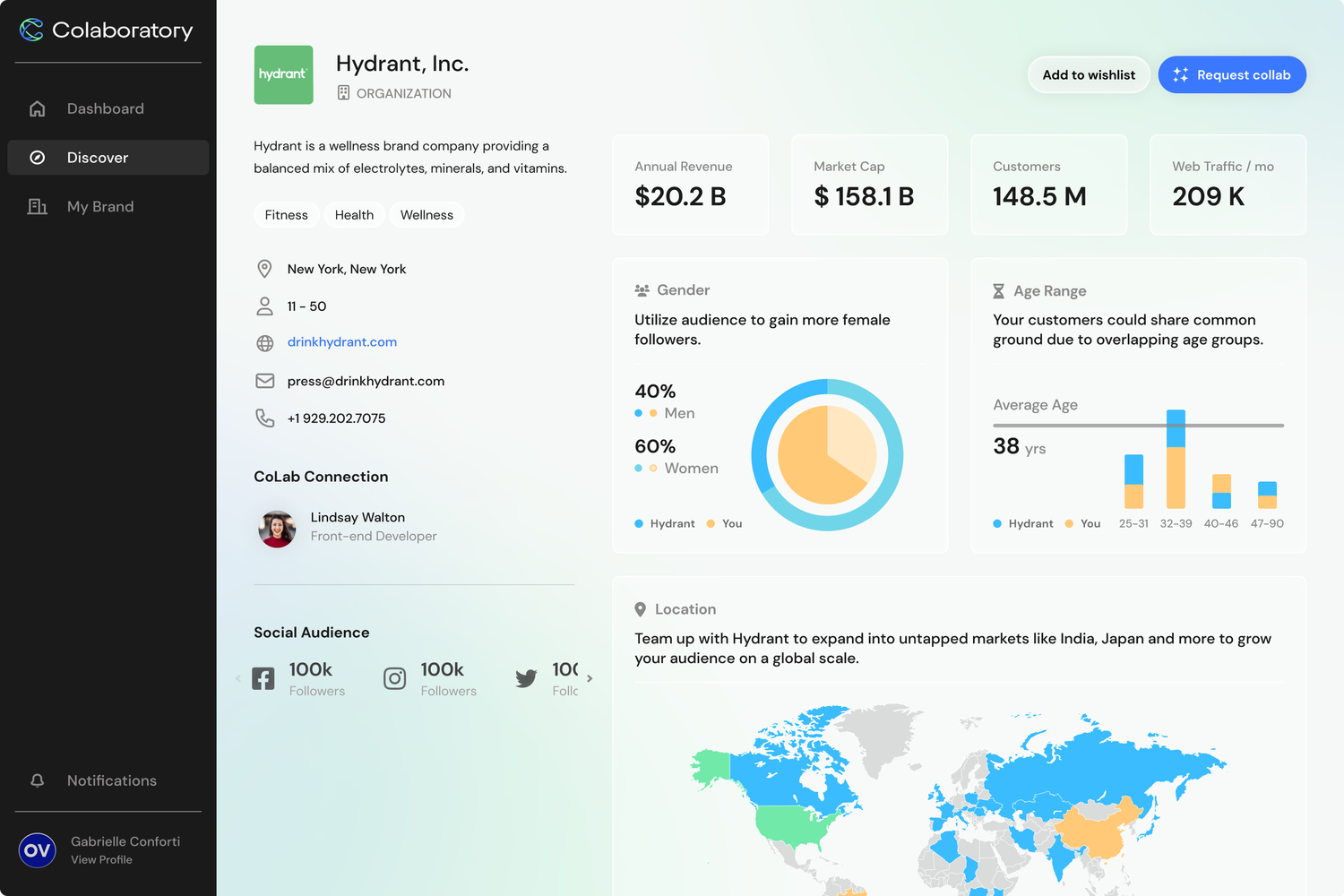This screenshot has width=1344, height=896.
Task: Select the Wellness tag
Action: (x=426, y=215)
